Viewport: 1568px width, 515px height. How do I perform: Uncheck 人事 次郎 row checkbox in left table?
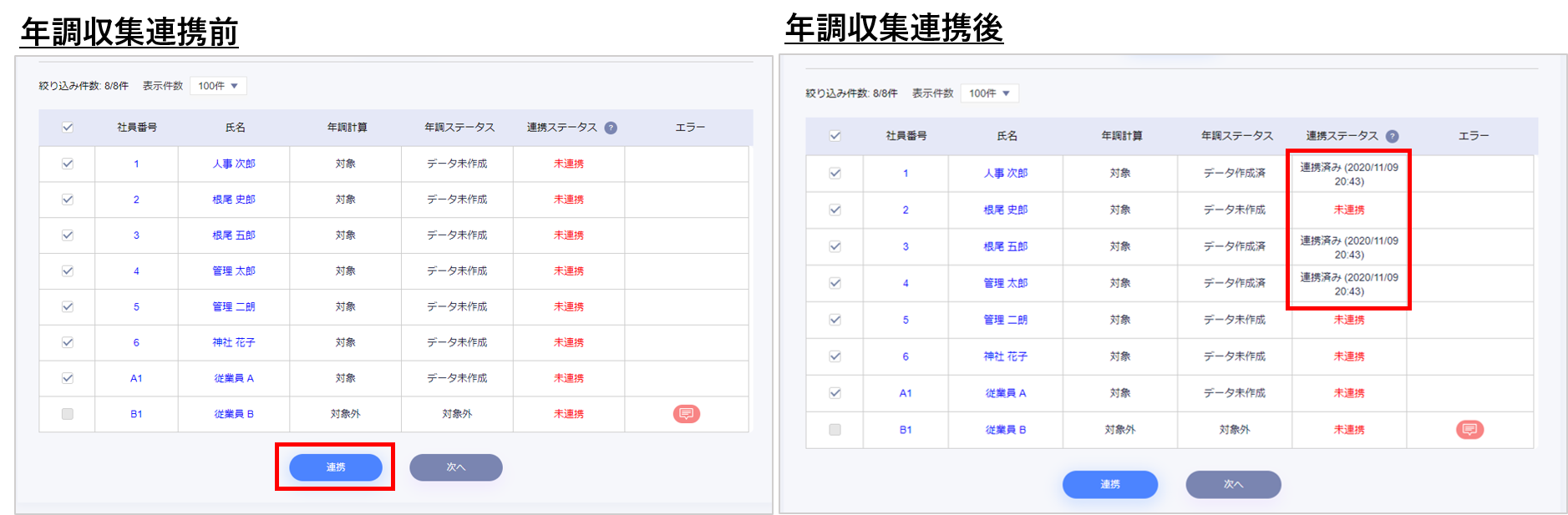click(x=68, y=164)
